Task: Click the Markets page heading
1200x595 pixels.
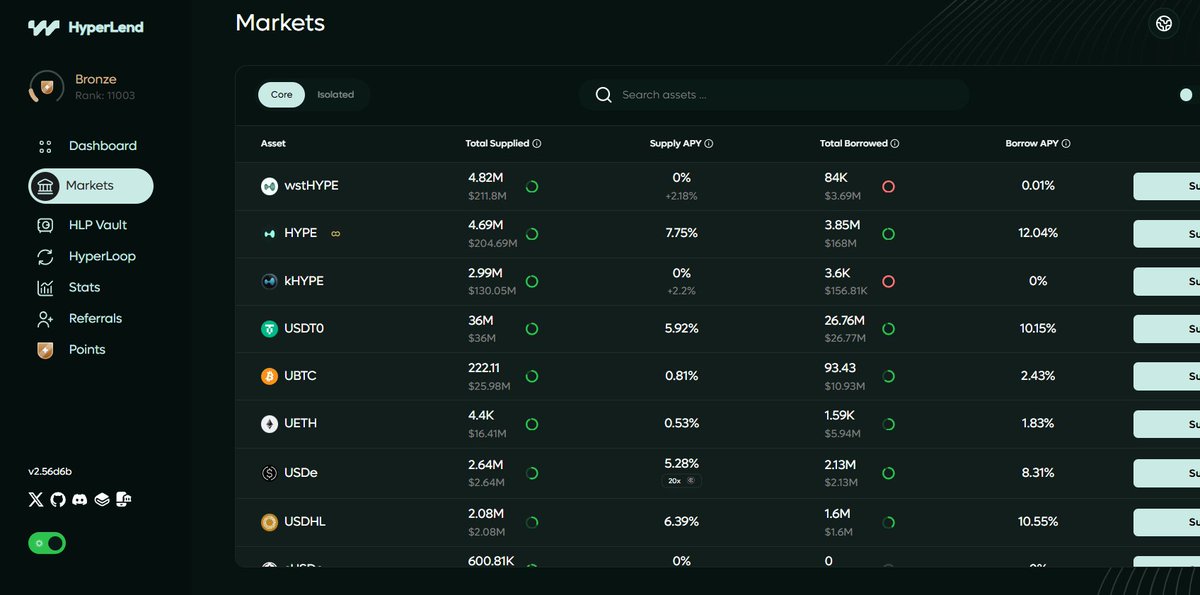Action: click(x=280, y=22)
